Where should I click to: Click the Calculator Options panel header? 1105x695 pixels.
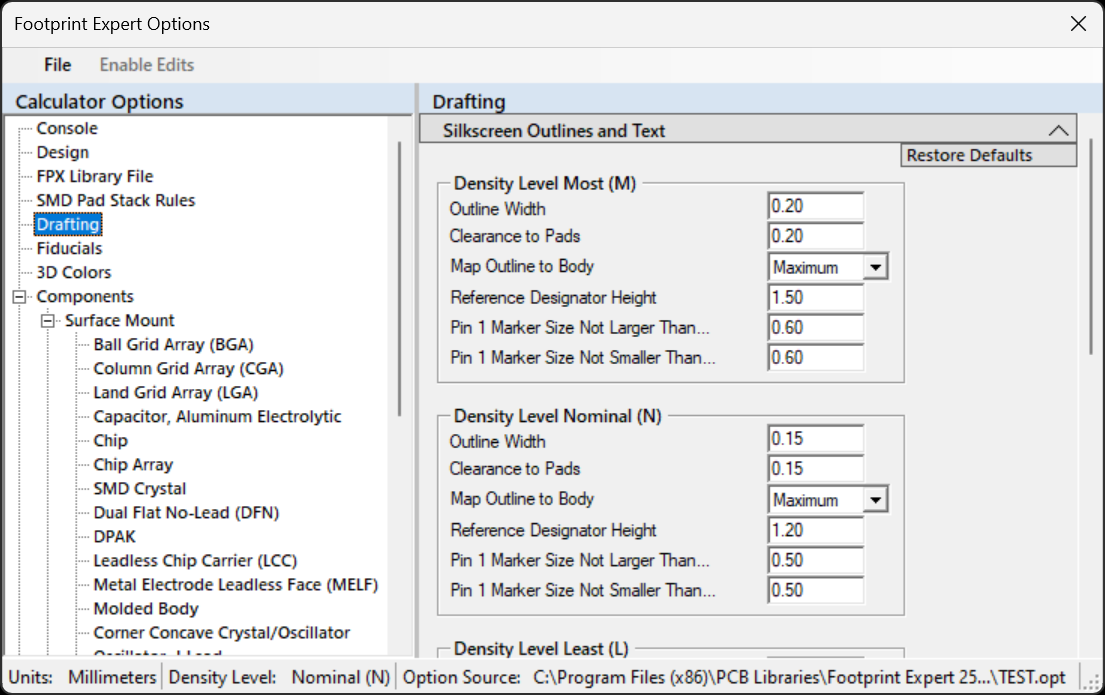click(99, 102)
